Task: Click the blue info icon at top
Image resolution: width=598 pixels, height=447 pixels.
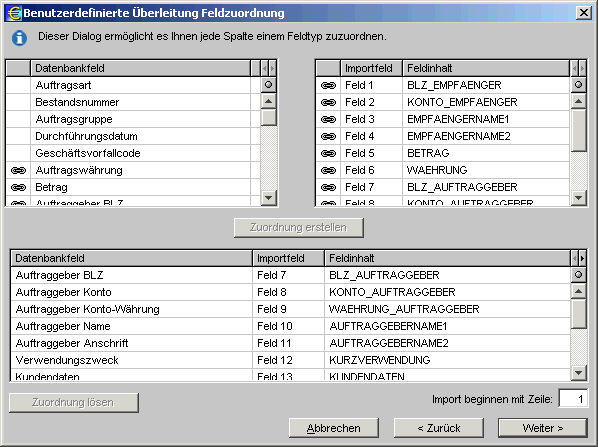Action: click(19, 38)
